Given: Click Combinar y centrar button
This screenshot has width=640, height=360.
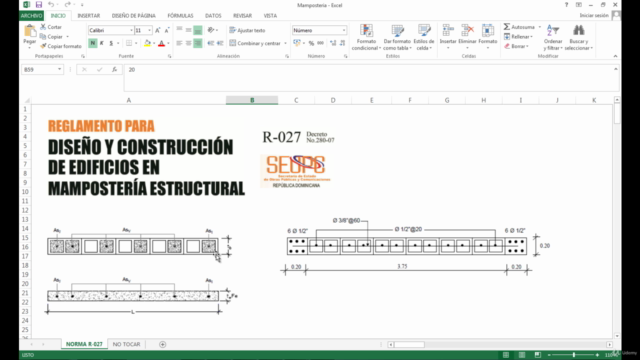Looking at the screenshot, I should (255, 43).
